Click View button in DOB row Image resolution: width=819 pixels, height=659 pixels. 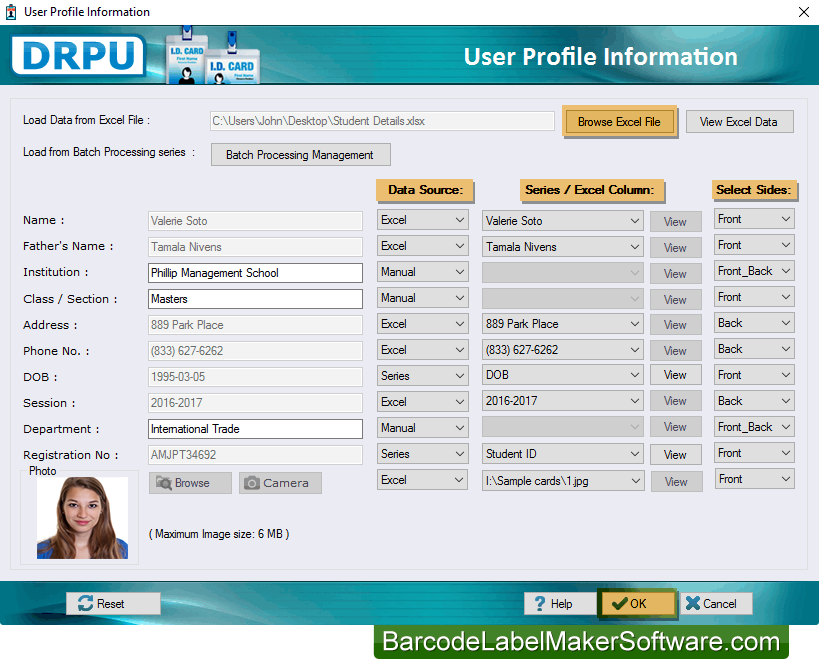point(675,375)
